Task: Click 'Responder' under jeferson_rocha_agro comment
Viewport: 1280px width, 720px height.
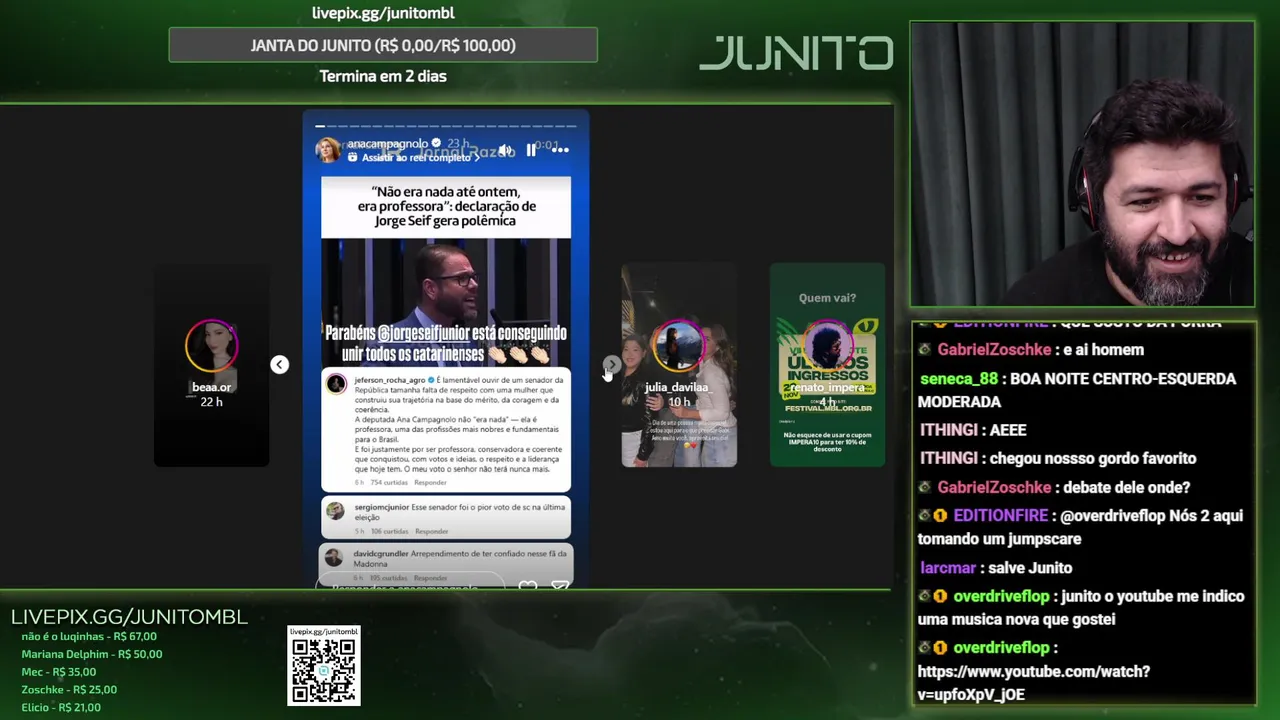Action: (430, 483)
